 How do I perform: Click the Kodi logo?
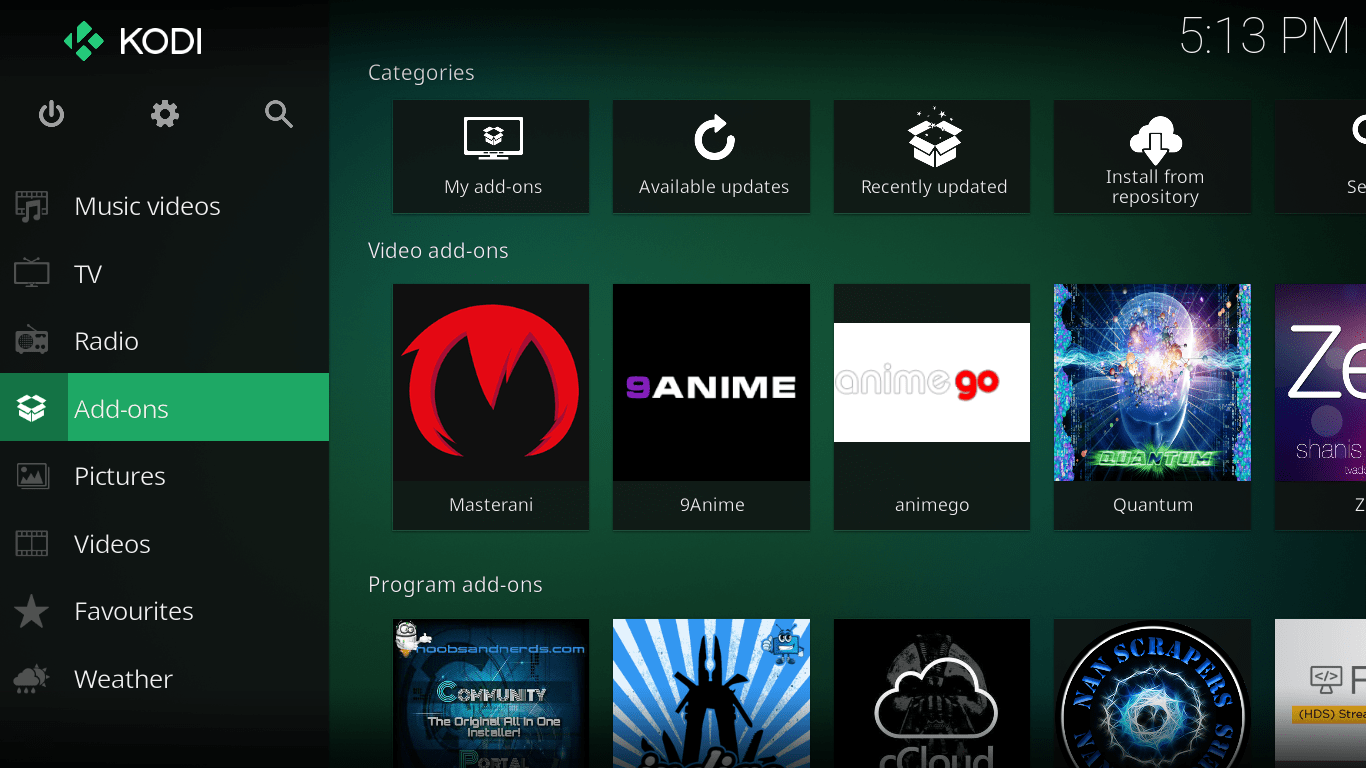133,41
